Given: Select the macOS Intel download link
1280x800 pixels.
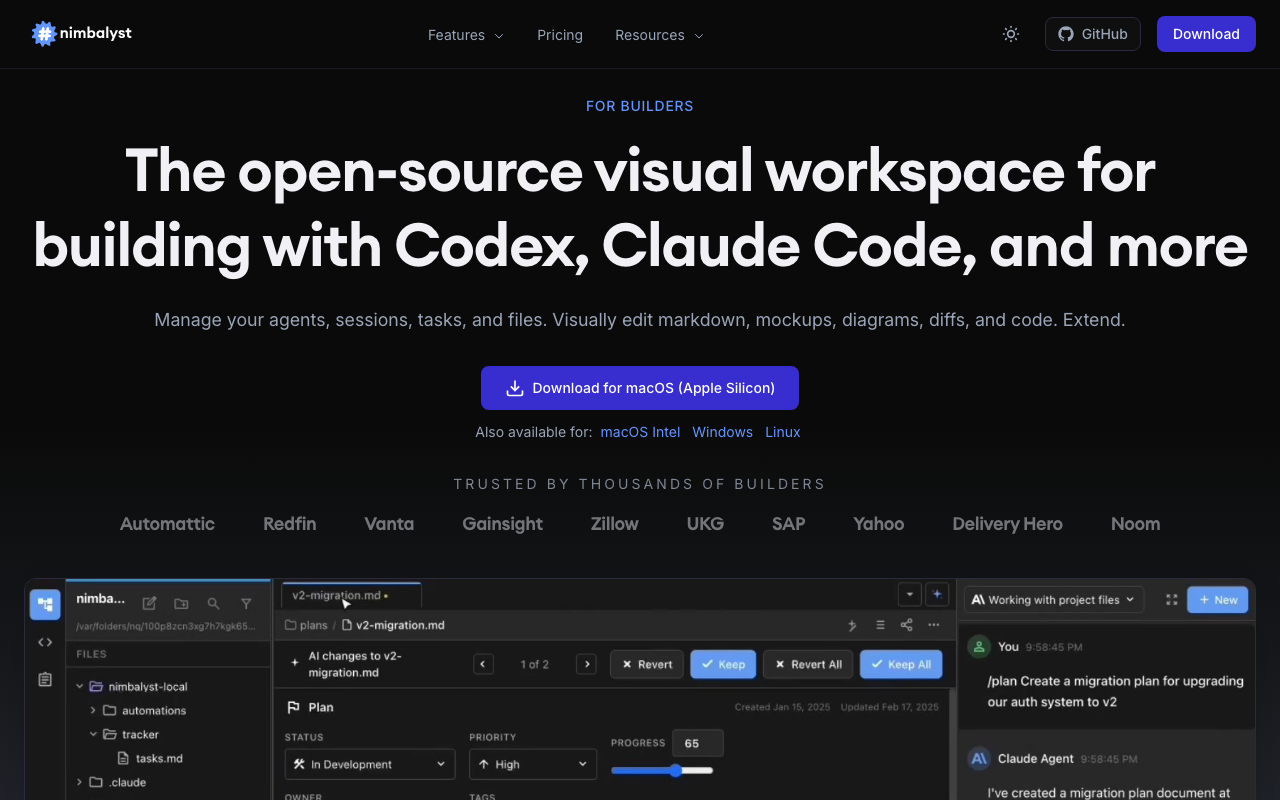Looking at the screenshot, I should coord(640,432).
